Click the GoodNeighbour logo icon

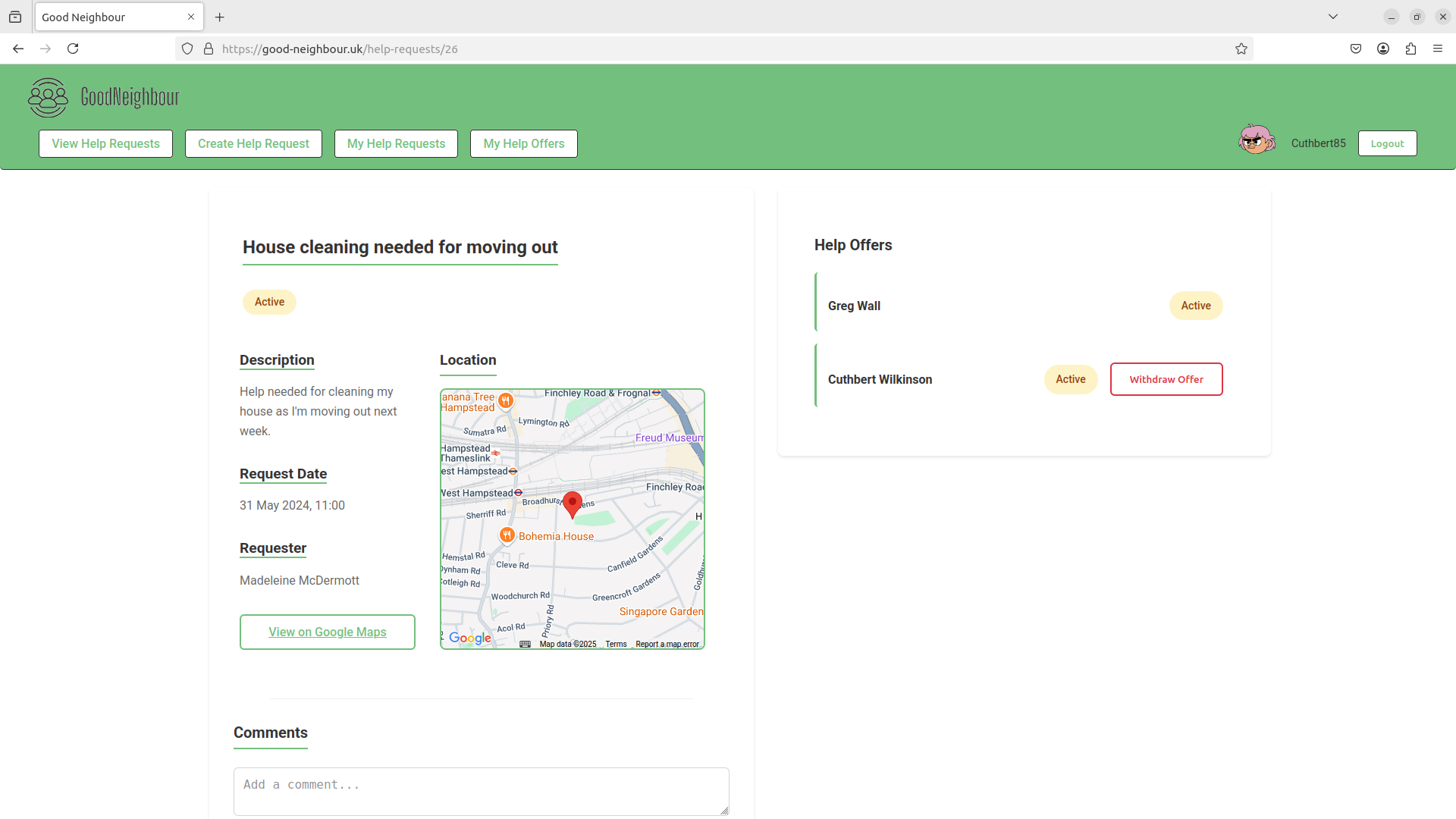(48, 97)
